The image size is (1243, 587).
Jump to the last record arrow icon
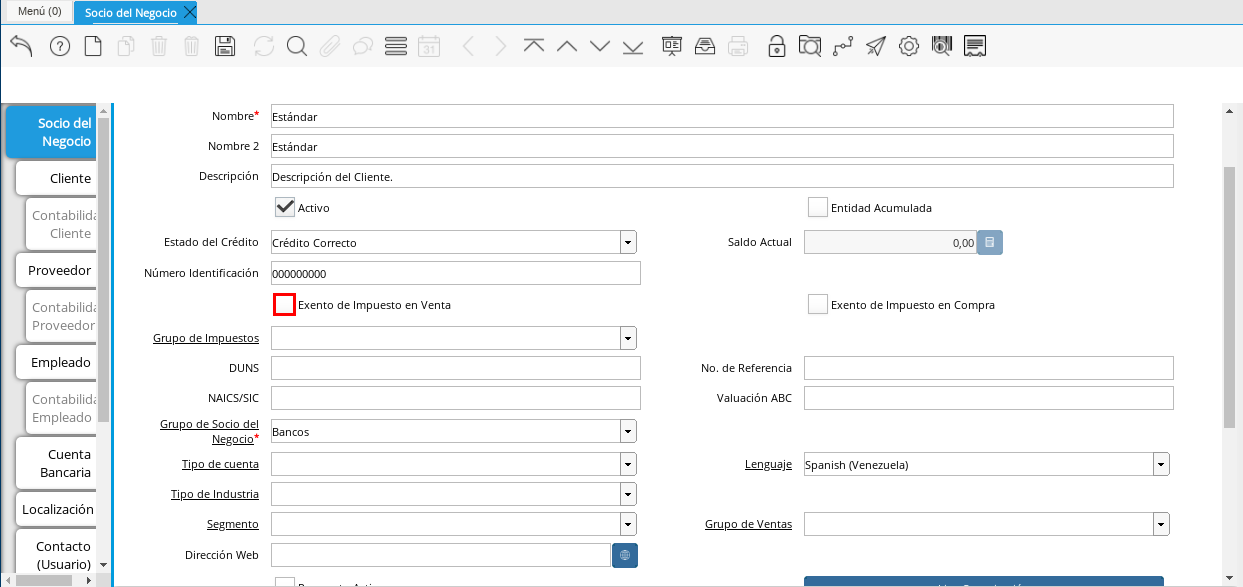[x=633, y=46]
